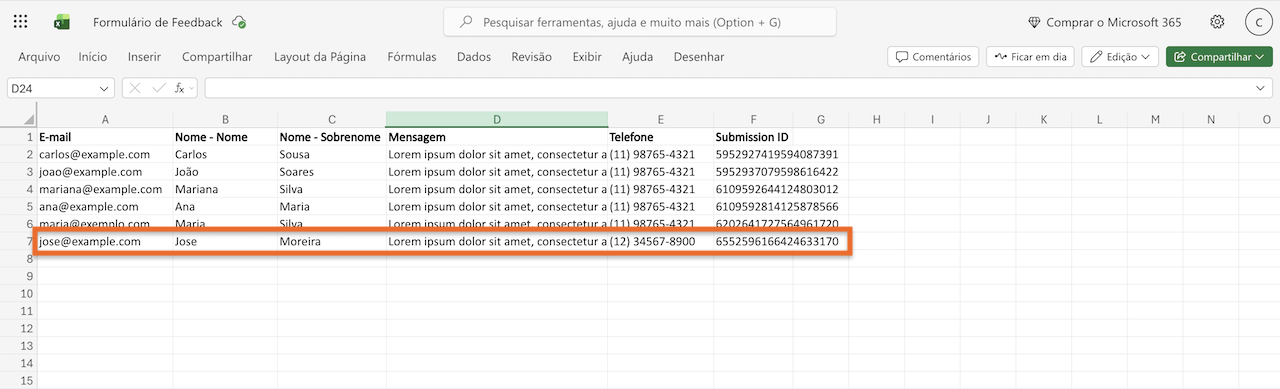Click the cancel entry X icon
Screen dimensions: 1280x389
(x=136, y=88)
